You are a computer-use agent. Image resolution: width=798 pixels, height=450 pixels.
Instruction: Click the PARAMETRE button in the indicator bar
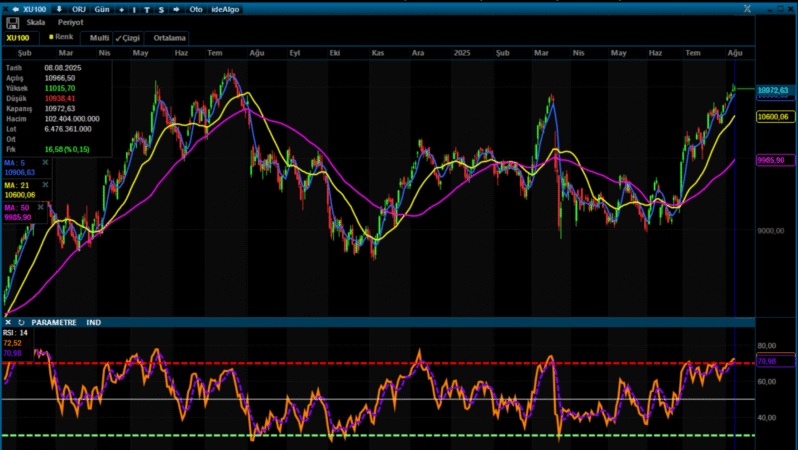point(54,322)
